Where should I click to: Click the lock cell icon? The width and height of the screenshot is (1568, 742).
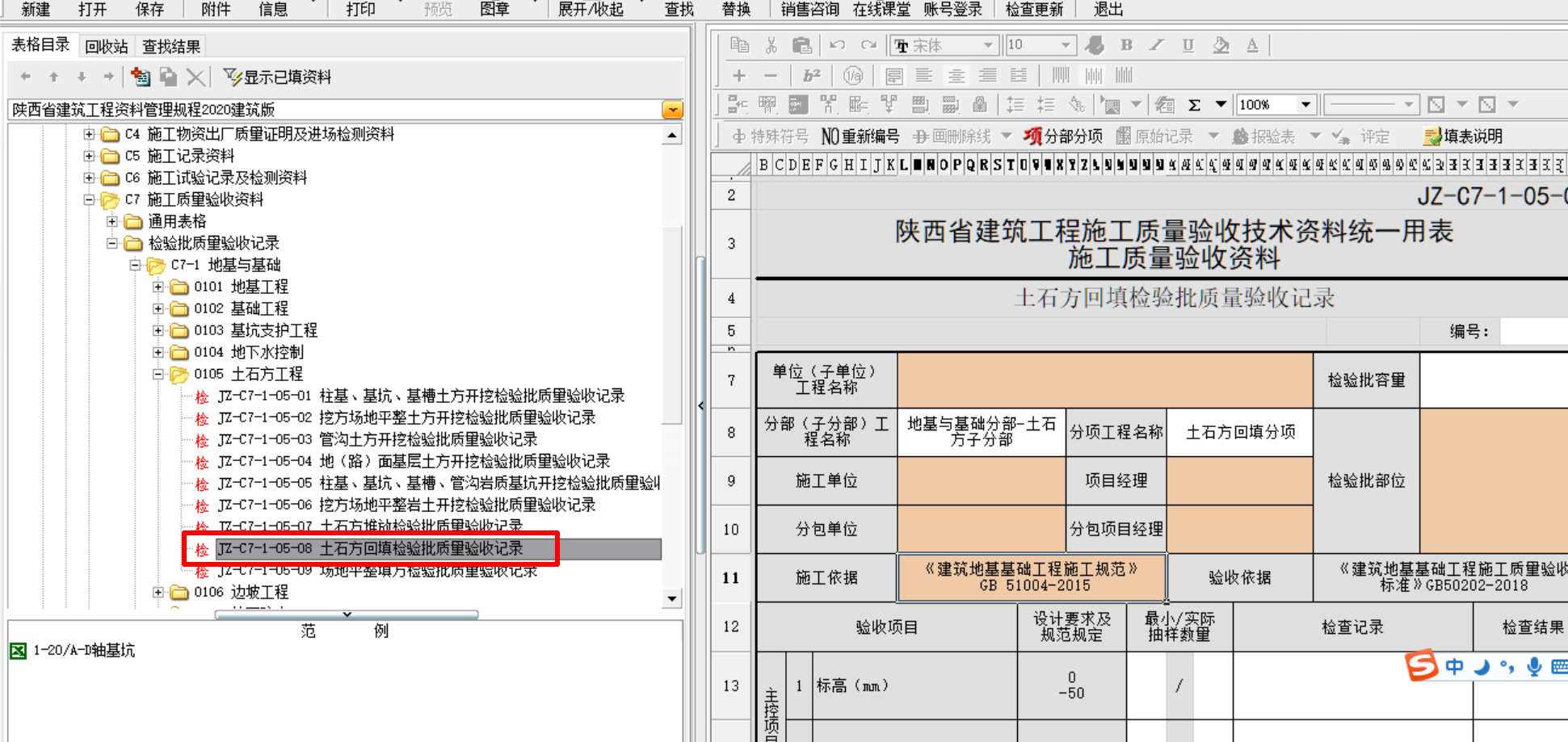(x=980, y=105)
